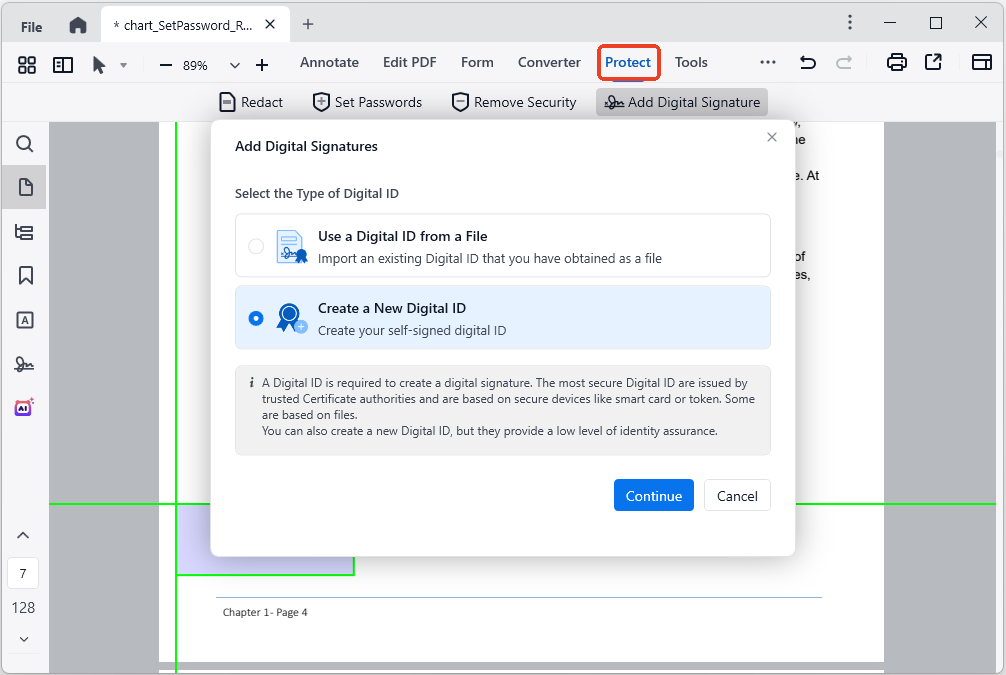Click the Undo icon in the toolbar
Viewport: 1006px width, 675px height.
[807, 61]
